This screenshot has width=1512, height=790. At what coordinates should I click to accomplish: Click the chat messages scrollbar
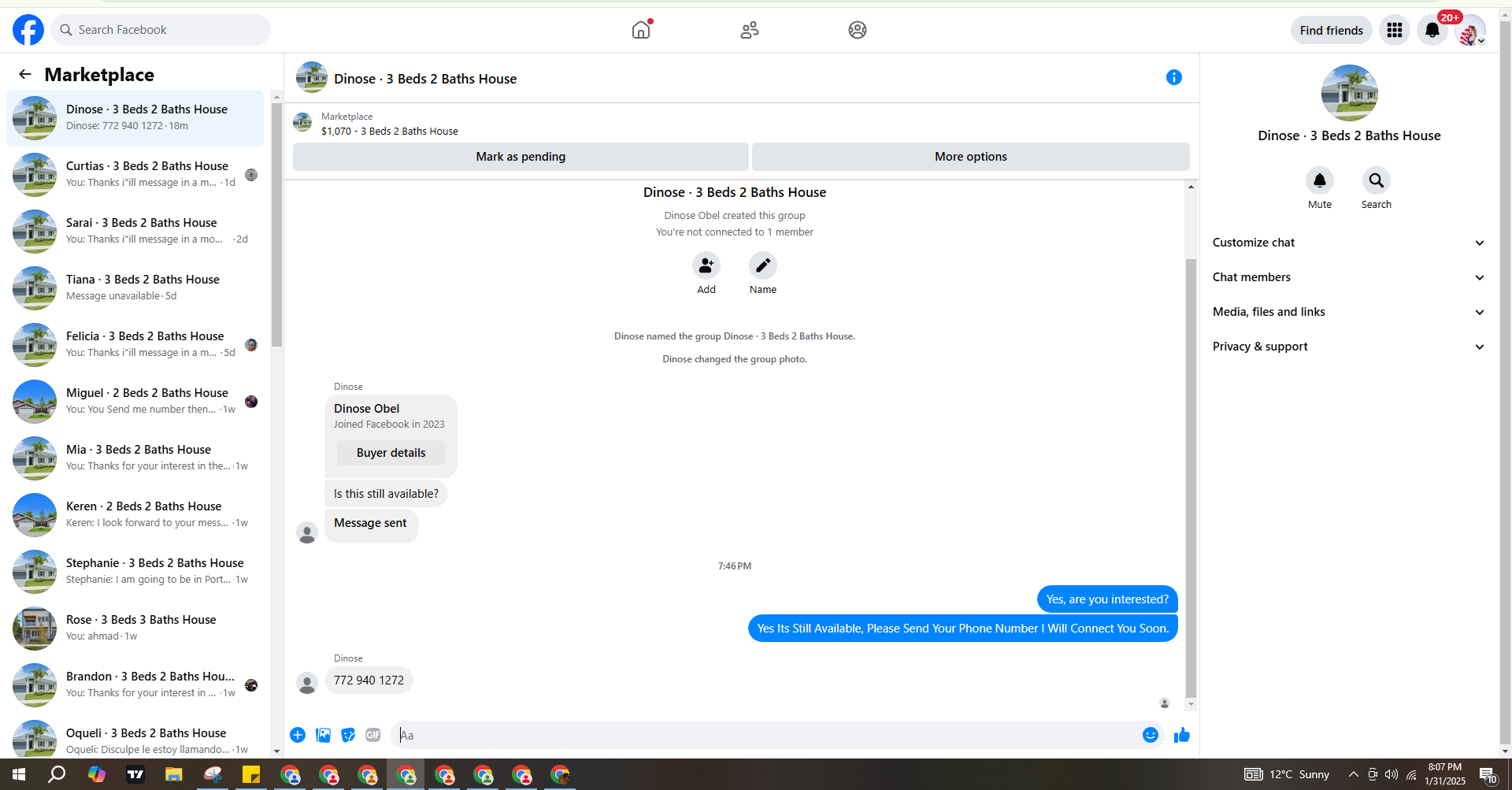point(1191,478)
